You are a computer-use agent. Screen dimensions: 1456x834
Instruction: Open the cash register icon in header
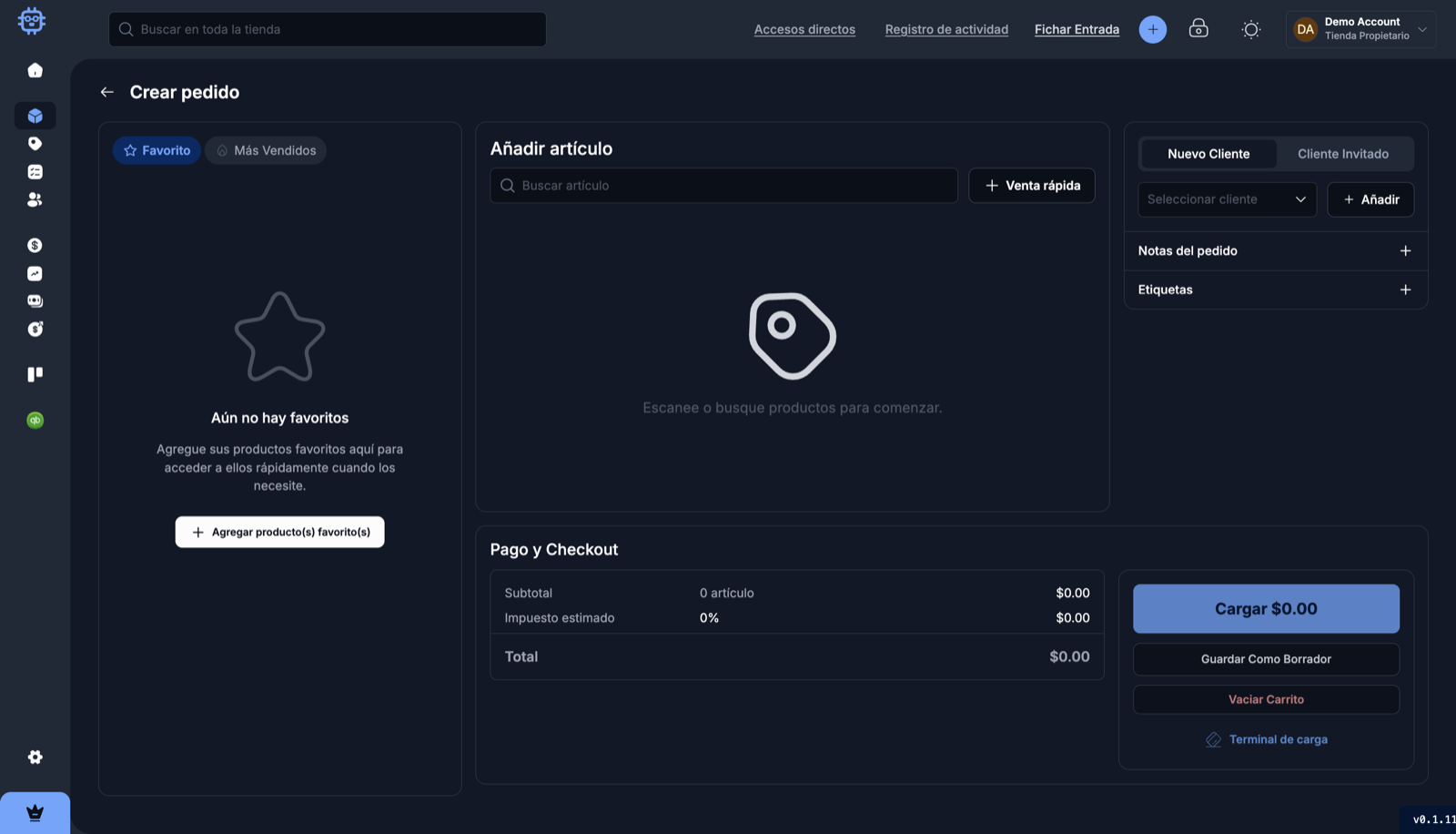pyautogui.click(x=1198, y=29)
